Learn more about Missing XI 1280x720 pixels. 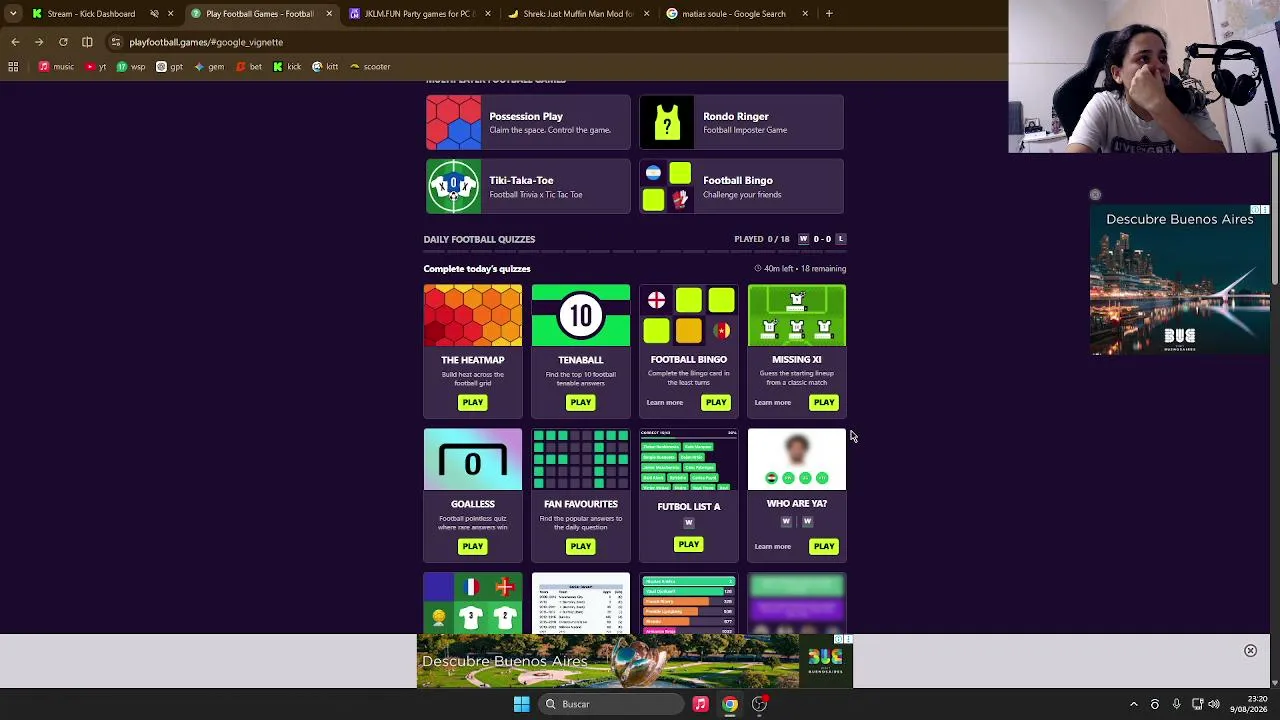773,402
